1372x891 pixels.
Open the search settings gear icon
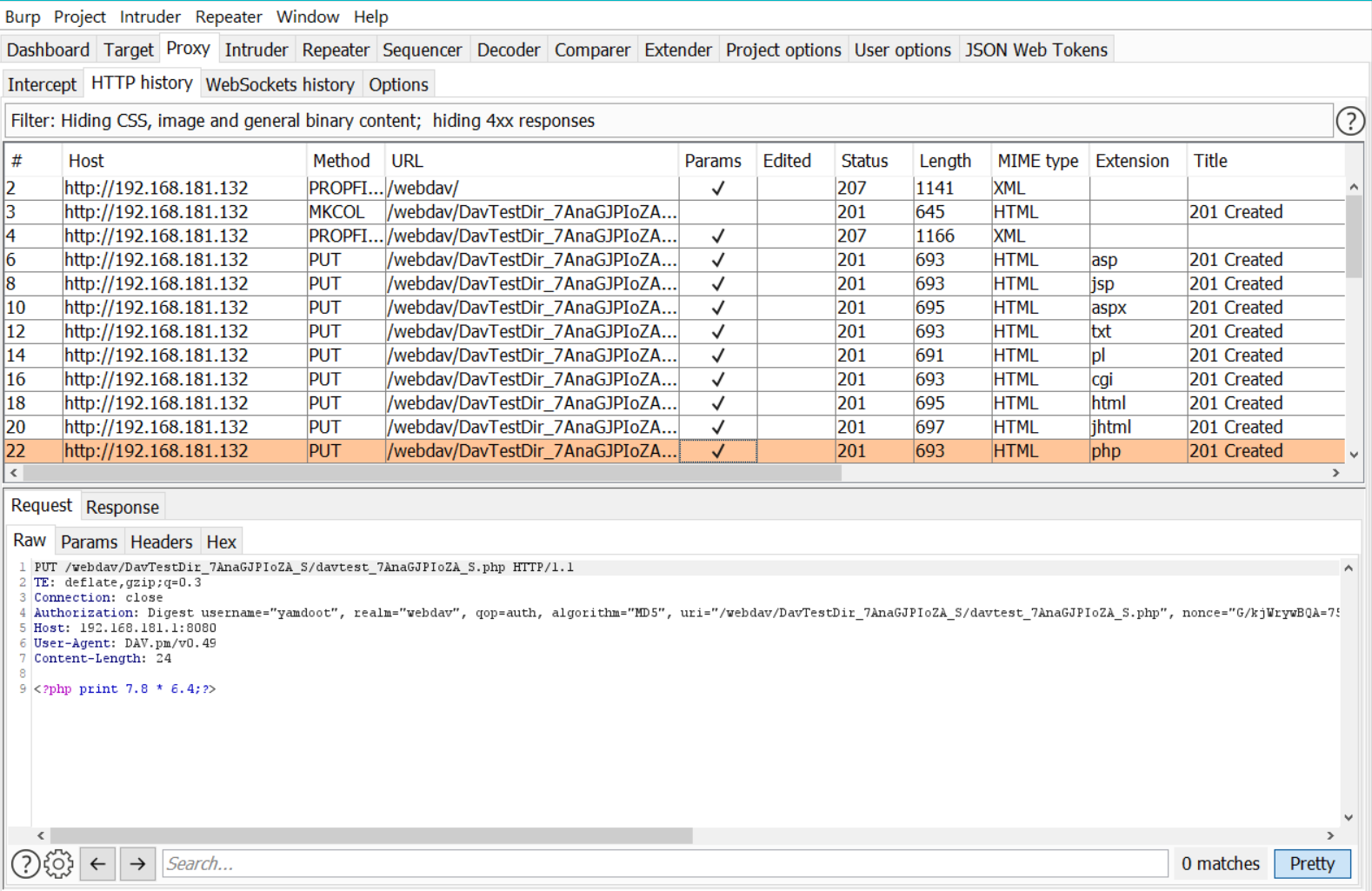[59, 864]
